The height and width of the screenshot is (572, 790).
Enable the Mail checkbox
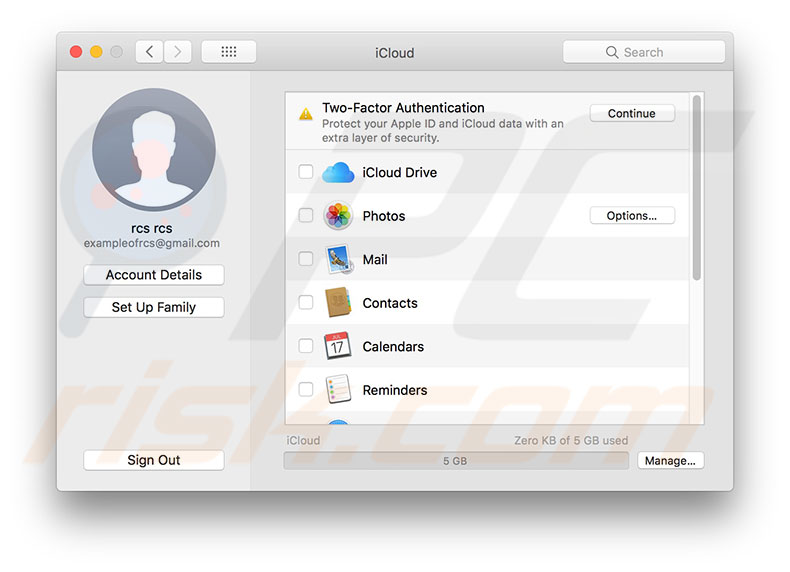(x=305, y=259)
